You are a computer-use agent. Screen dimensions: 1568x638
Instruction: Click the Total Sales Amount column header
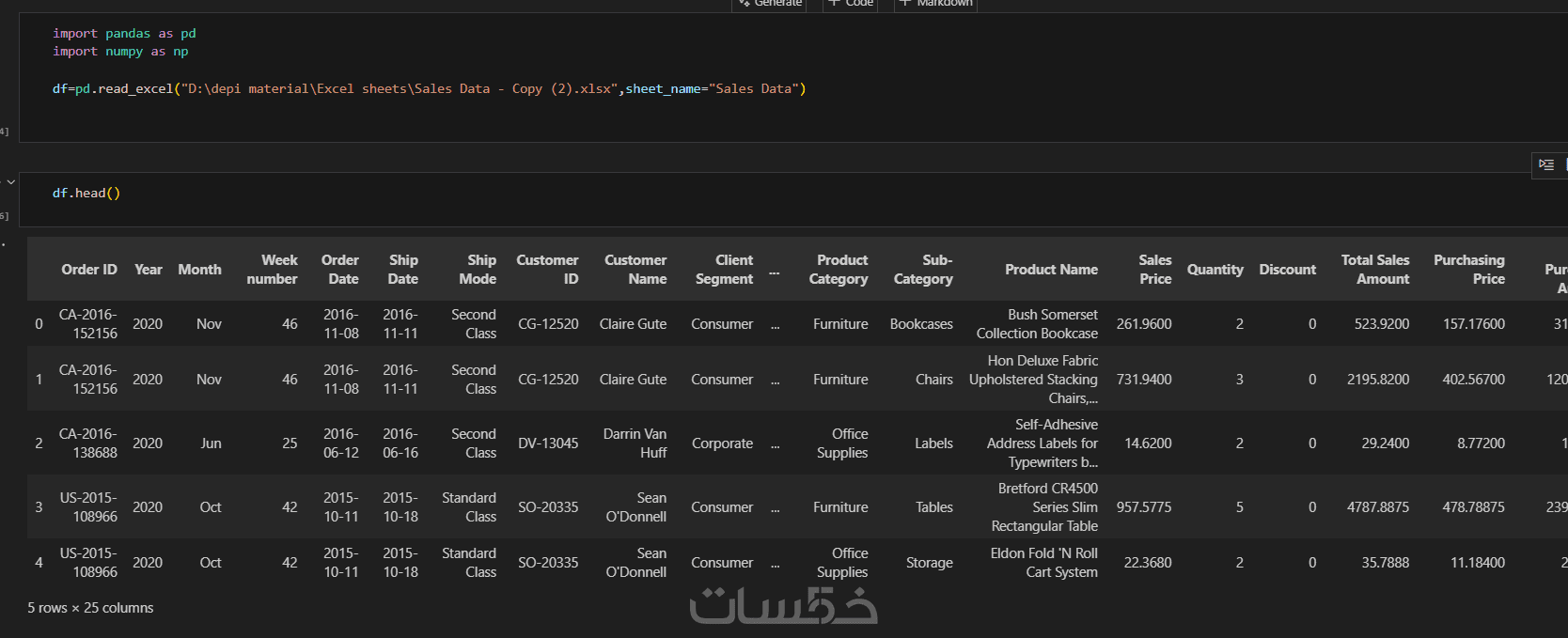tap(1374, 270)
